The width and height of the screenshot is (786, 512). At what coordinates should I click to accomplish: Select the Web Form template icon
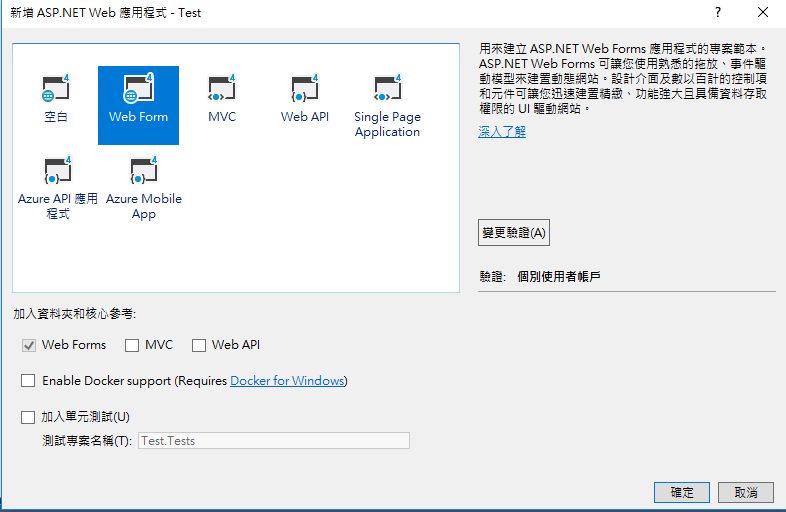click(x=138, y=89)
